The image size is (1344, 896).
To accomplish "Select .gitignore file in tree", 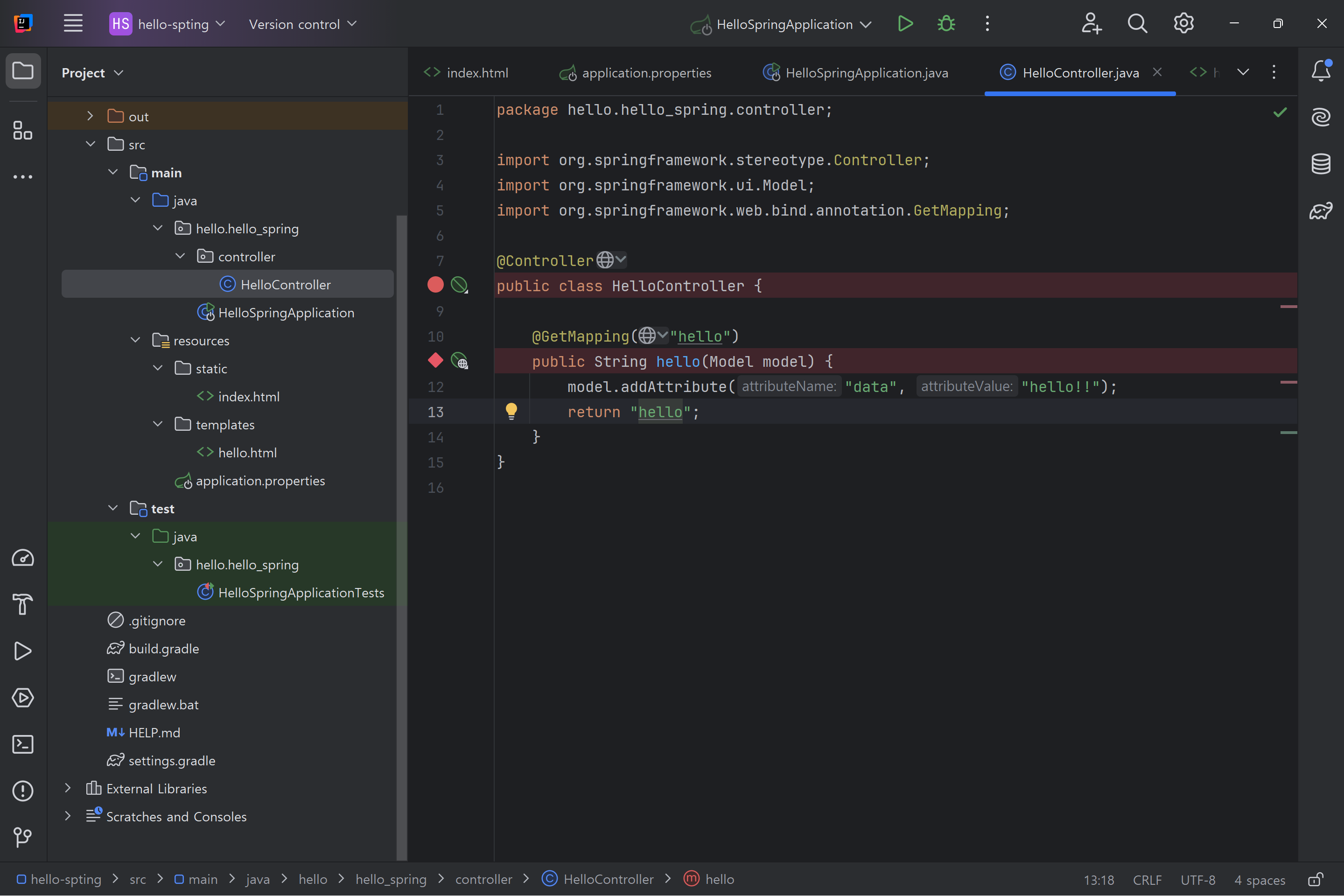I will pyautogui.click(x=157, y=621).
